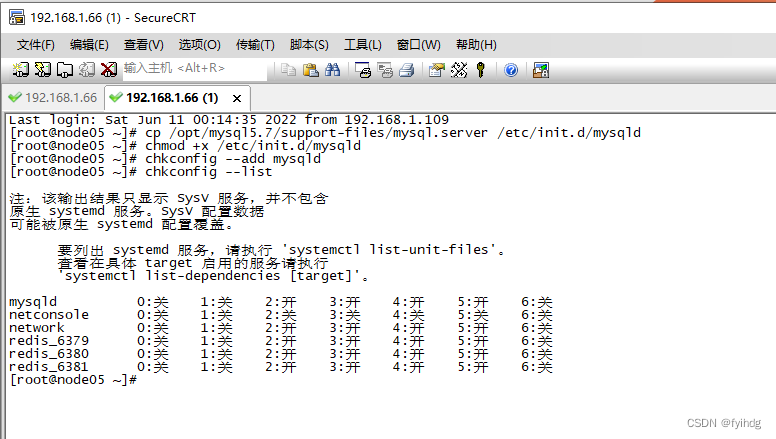Screen dimensions: 776x439
Task: Click netconsole runlevel 3:关 value
Action: click(x=345, y=315)
